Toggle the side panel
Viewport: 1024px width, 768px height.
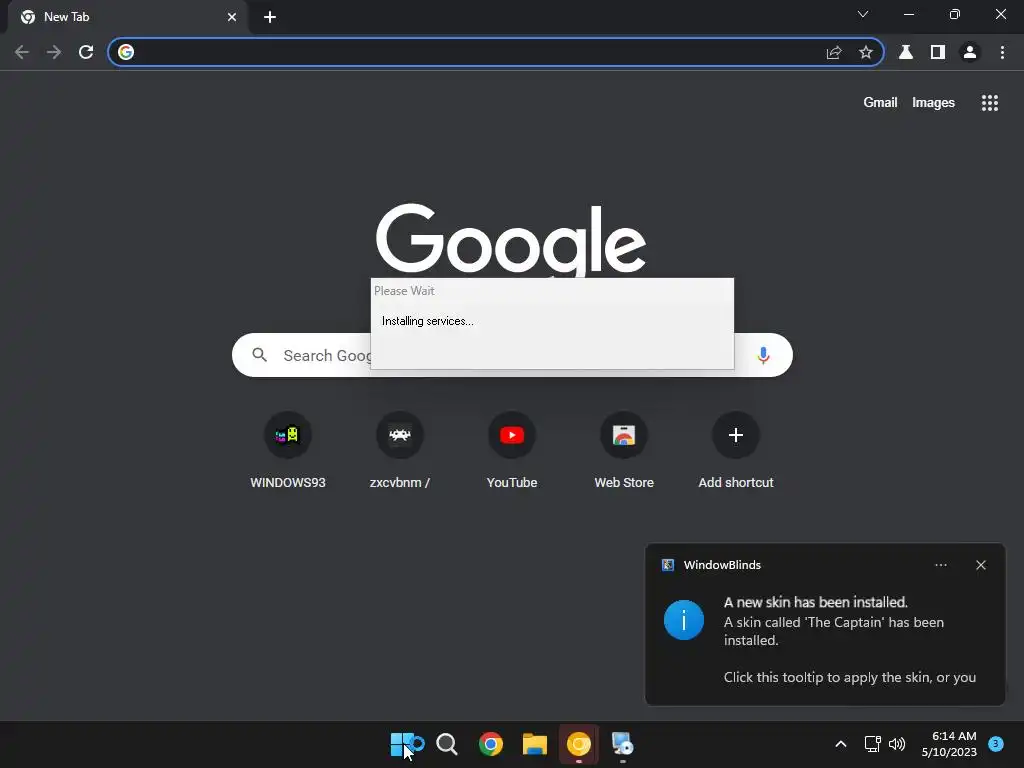[938, 52]
